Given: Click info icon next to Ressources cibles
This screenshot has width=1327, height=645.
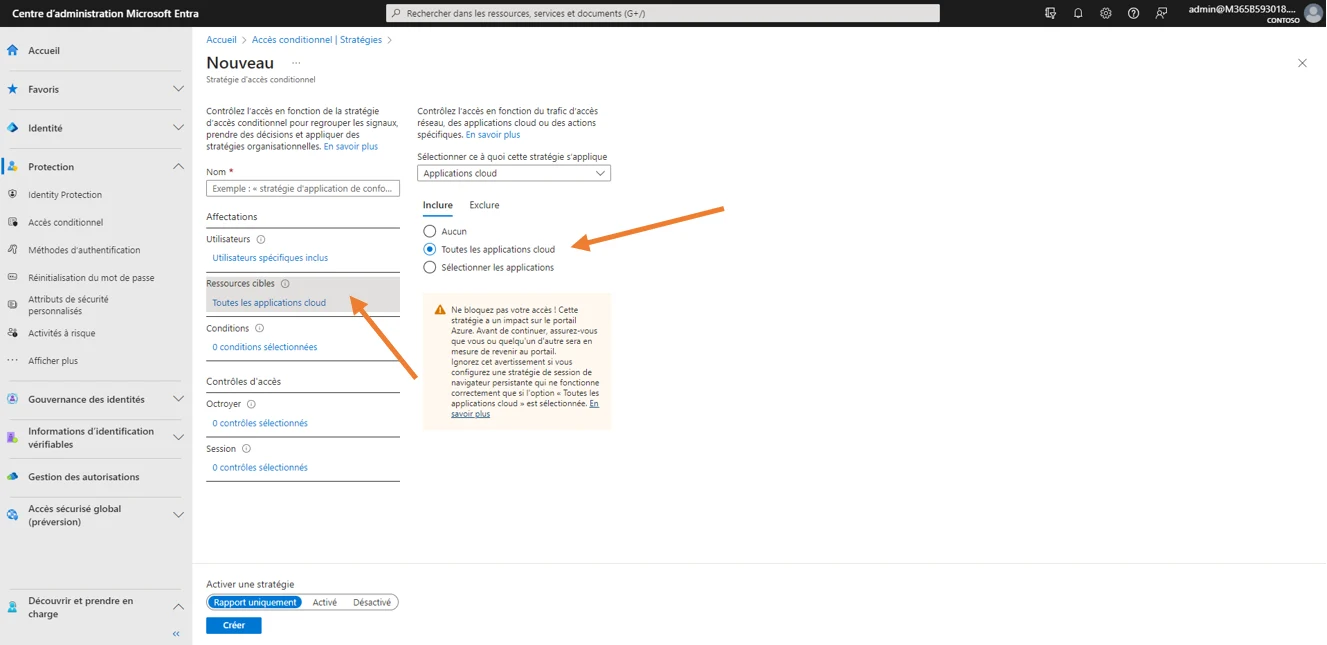Looking at the screenshot, I should [x=285, y=284].
